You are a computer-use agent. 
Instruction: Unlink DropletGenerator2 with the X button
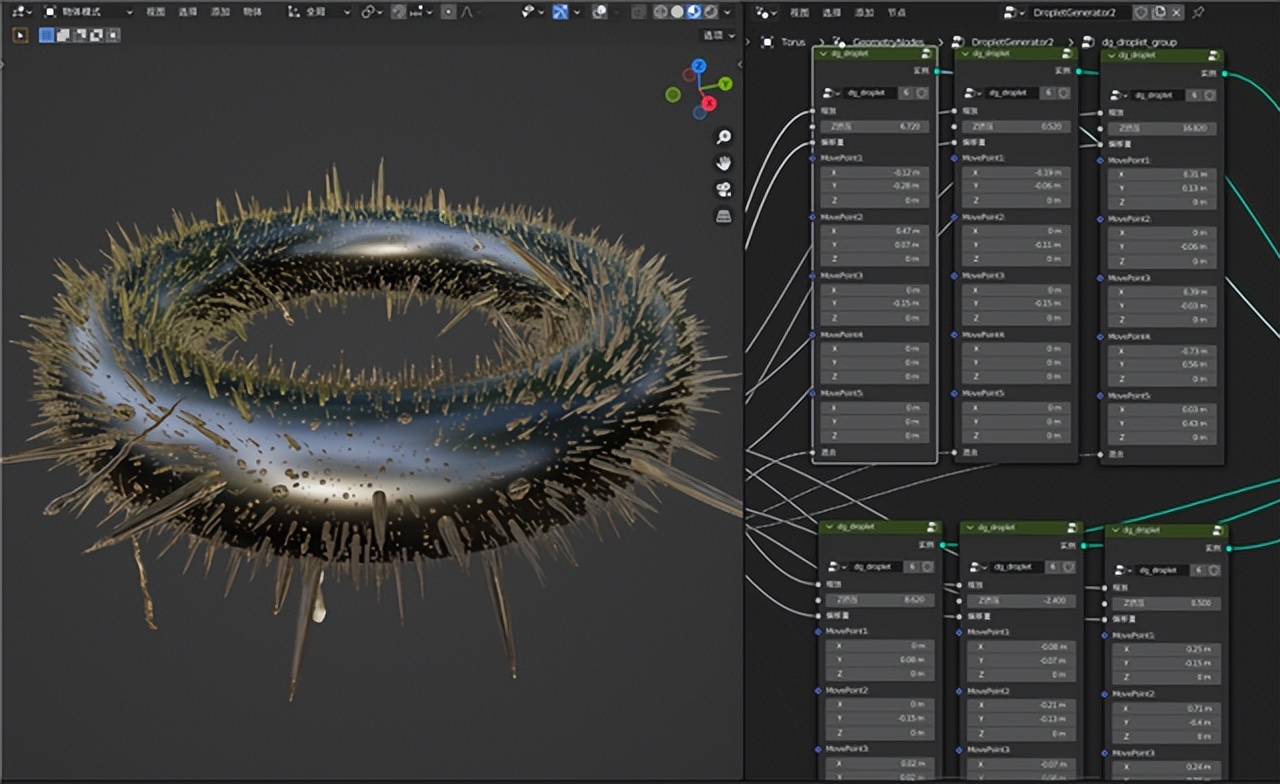click(x=1175, y=13)
